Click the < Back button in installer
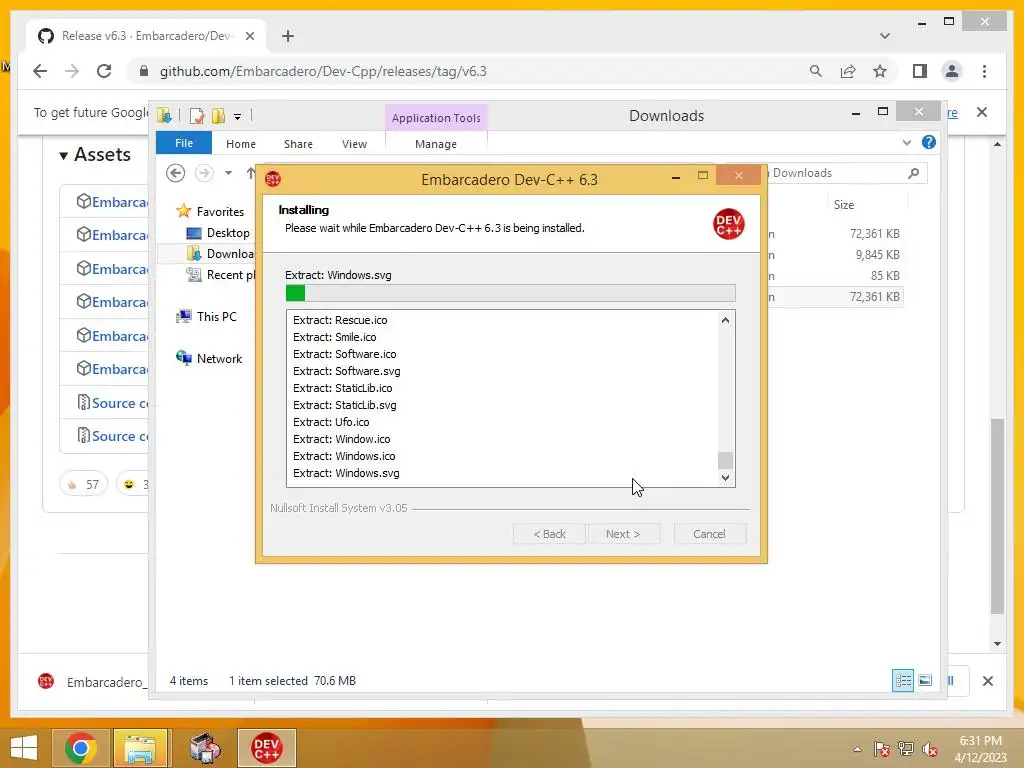The image size is (1024, 768). point(549,534)
